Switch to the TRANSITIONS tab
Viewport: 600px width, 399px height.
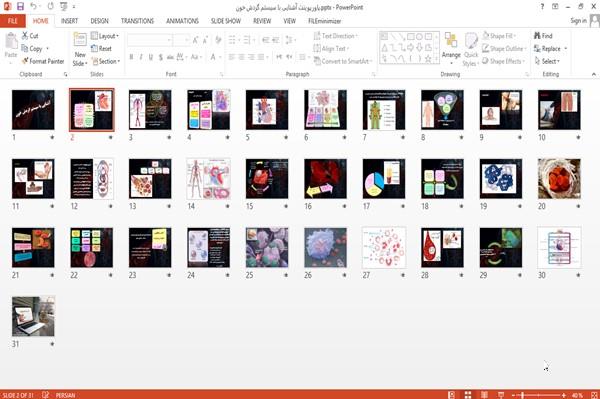click(x=137, y=21)
